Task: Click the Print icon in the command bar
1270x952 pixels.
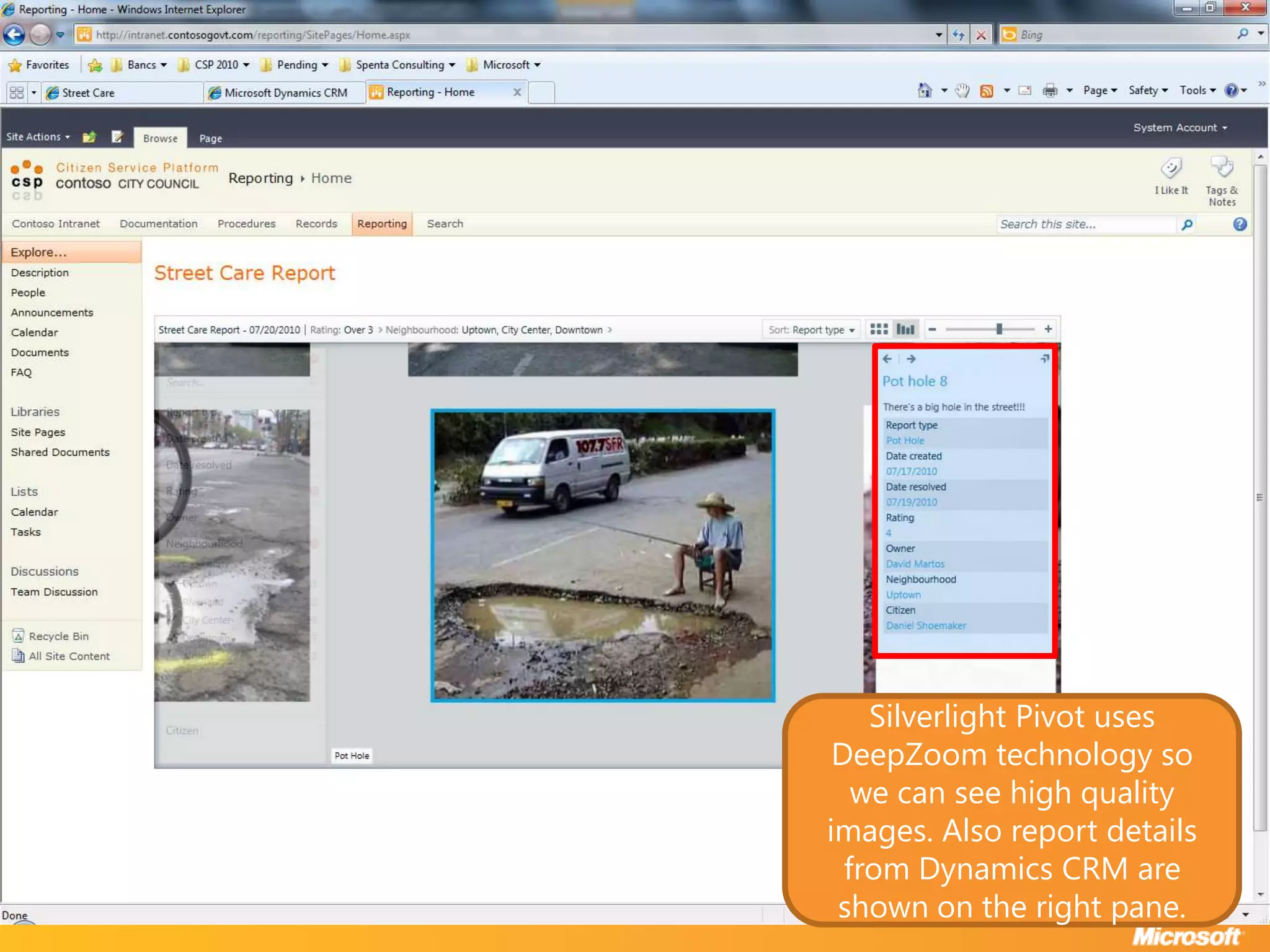Action: click(1050, 91)
